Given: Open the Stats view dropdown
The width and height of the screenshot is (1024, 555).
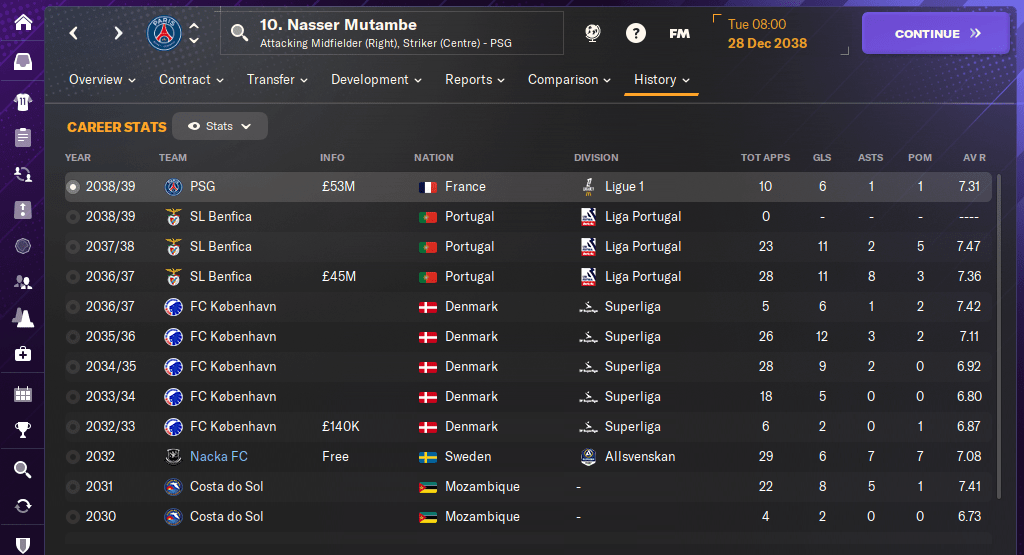Looking at the screenshot, I should 220,126.
